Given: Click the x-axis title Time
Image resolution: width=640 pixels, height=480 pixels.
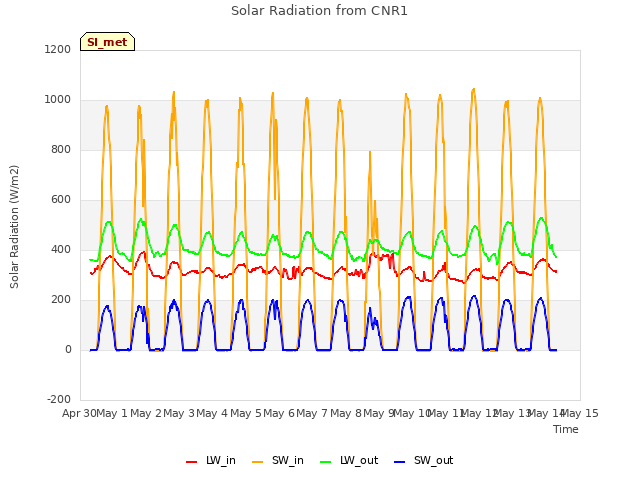Looking at the screenshot, I should click(566, 429).
